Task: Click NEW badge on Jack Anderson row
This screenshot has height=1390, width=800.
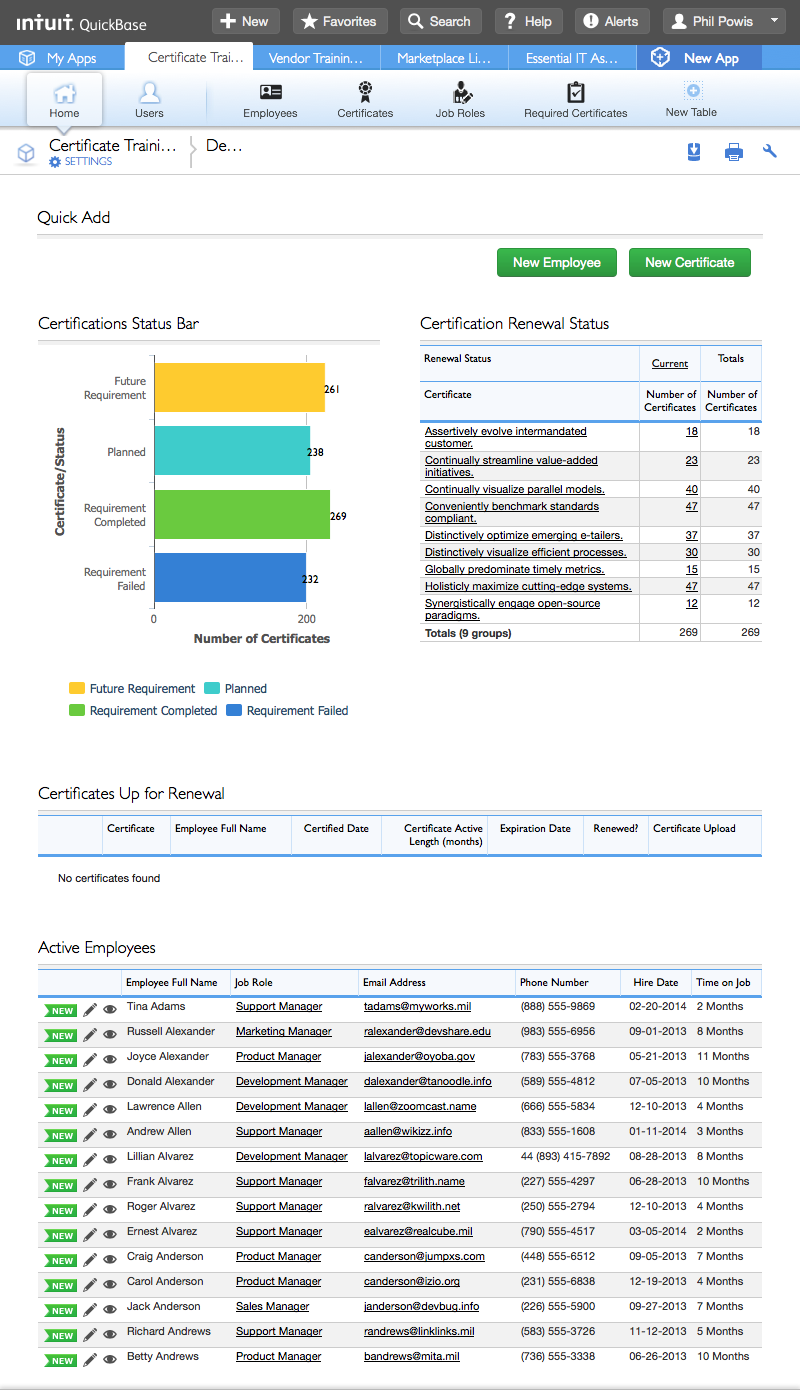Action: [60, 1310]
